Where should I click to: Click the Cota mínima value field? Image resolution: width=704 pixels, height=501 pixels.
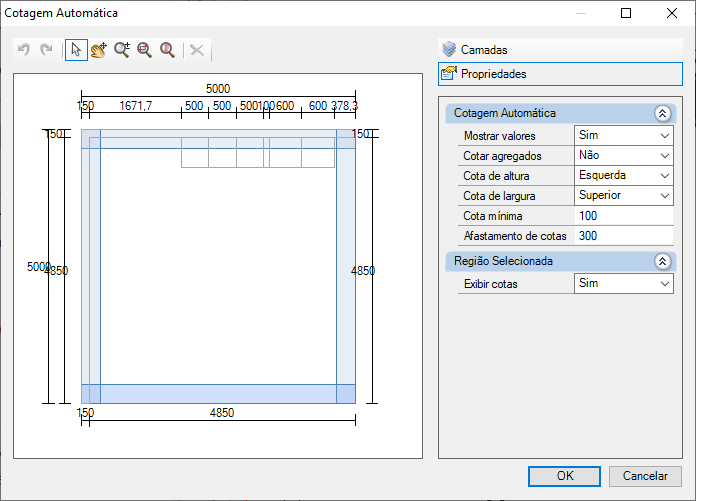tap(624, 216)
